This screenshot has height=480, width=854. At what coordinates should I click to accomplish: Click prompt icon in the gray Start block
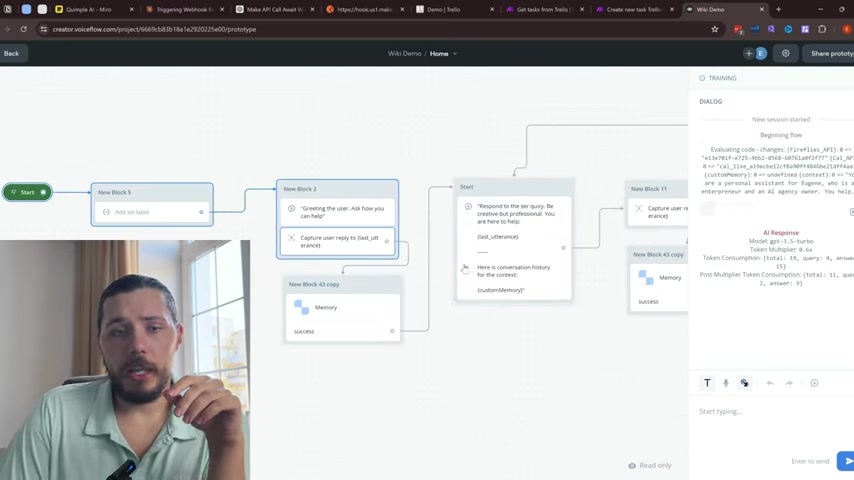pos(468,206)
